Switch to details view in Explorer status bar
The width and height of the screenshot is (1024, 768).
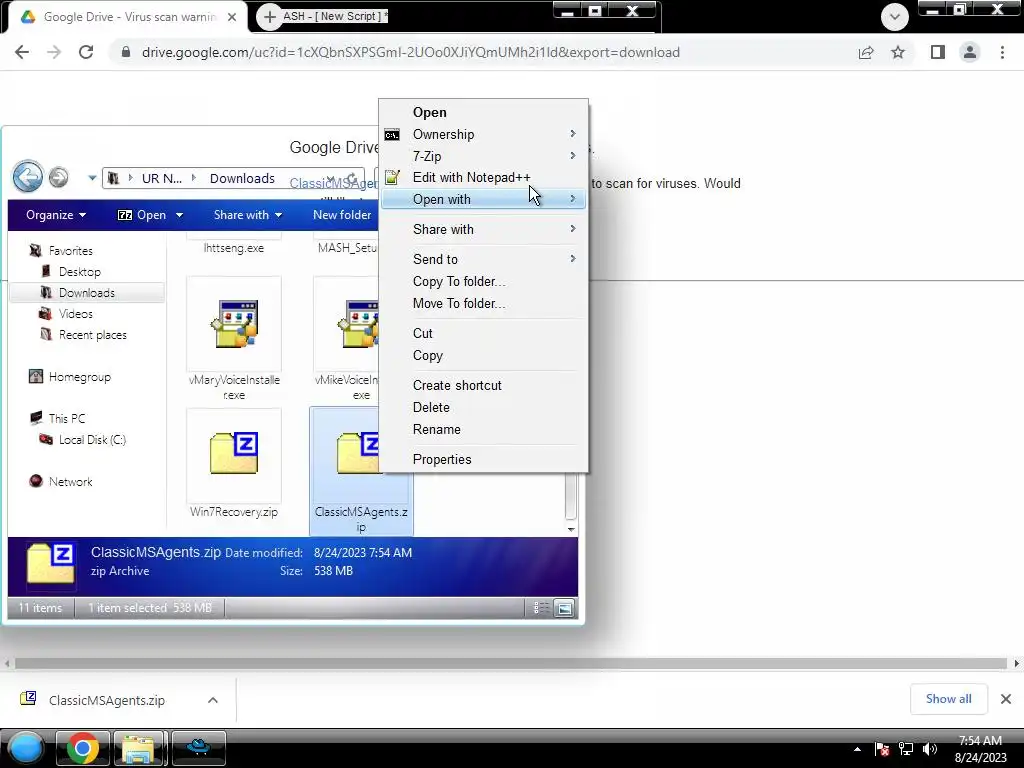point(541,608)
